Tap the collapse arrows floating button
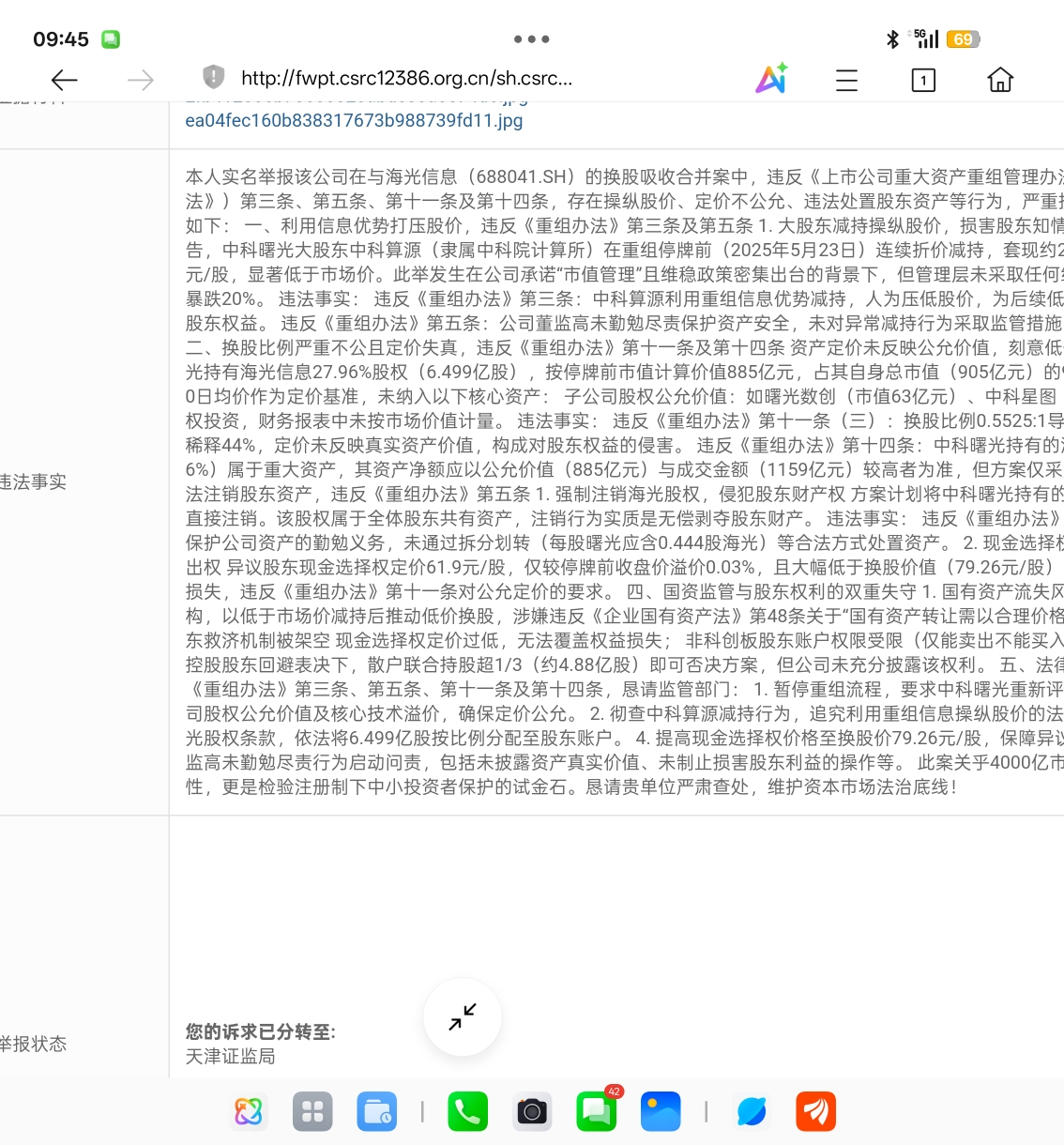Screen dimensions: 1064x1145 [463, 1016]
